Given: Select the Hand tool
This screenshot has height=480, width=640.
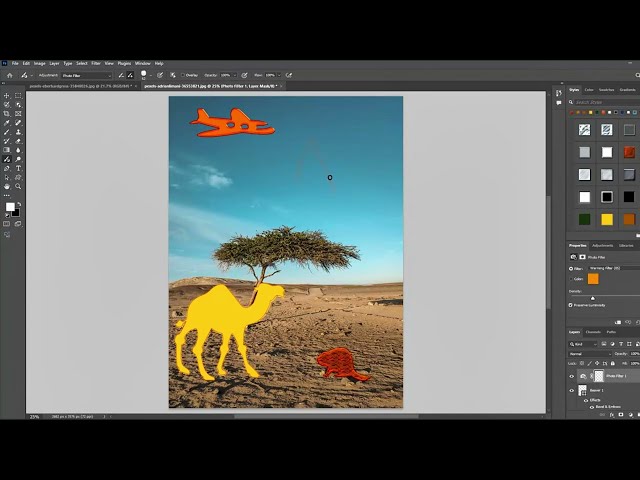Looking at the screenshot, I should pyautogui.click(x=7, y=187).
